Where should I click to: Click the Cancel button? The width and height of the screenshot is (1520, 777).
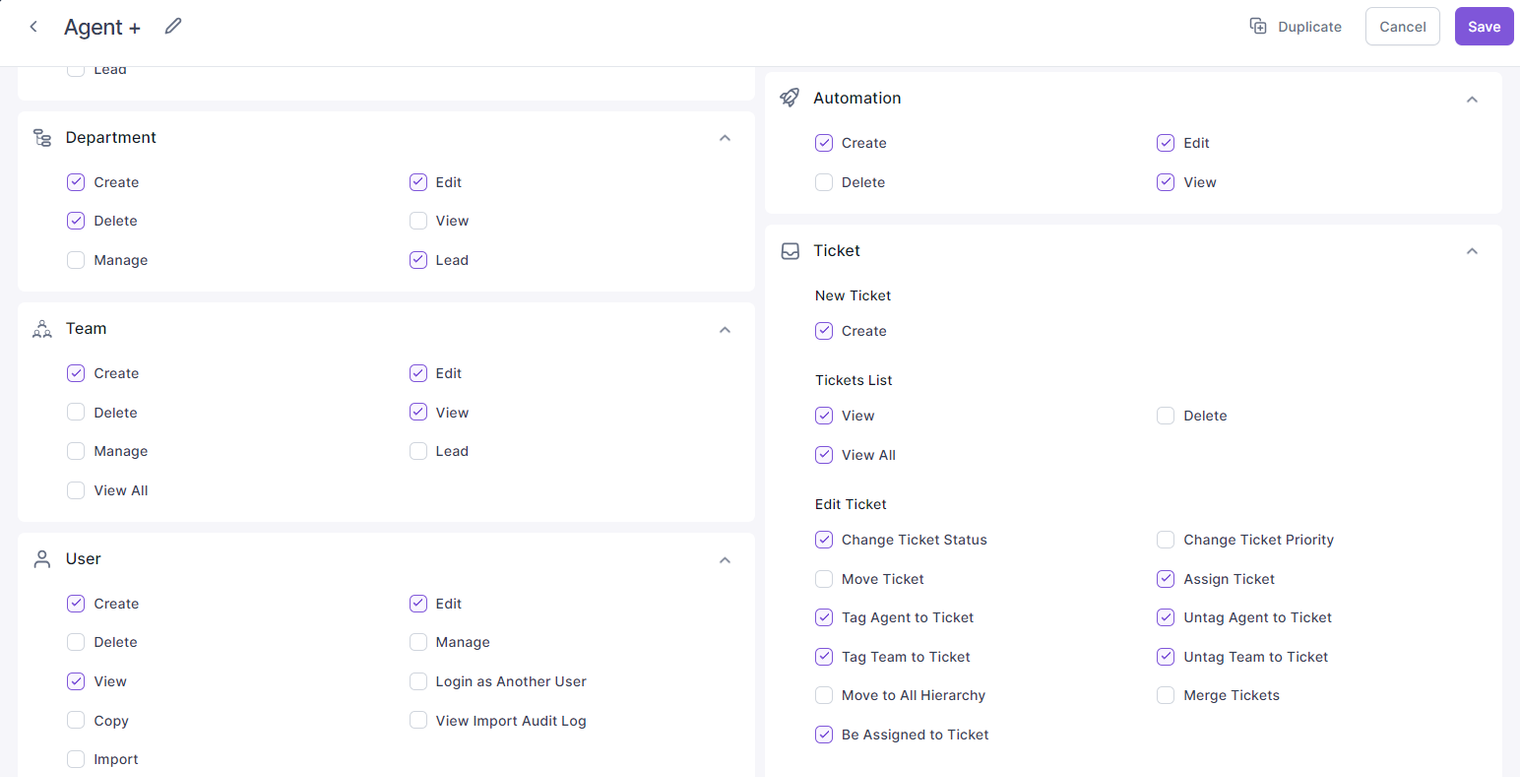pyautogui.click(x=1402, y=27)
